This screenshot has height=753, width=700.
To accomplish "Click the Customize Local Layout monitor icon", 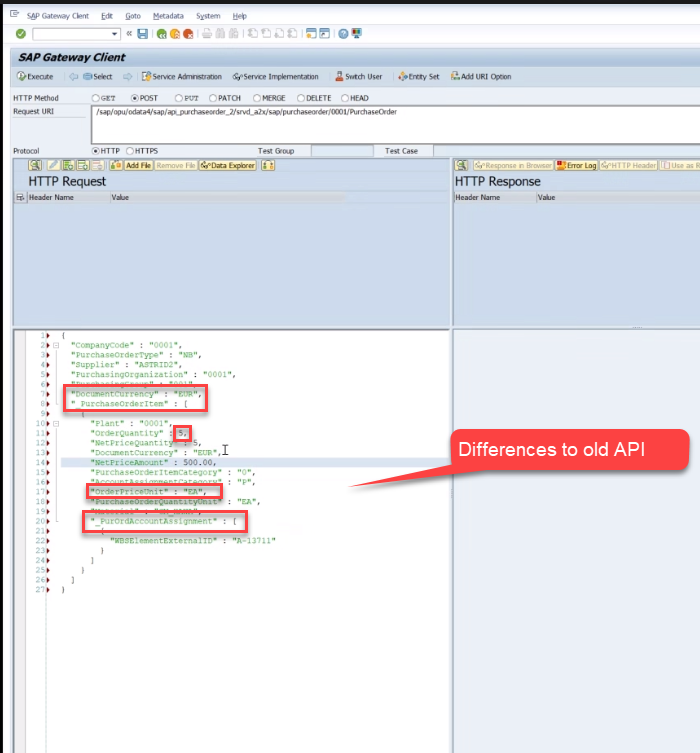I will (357, 34).
